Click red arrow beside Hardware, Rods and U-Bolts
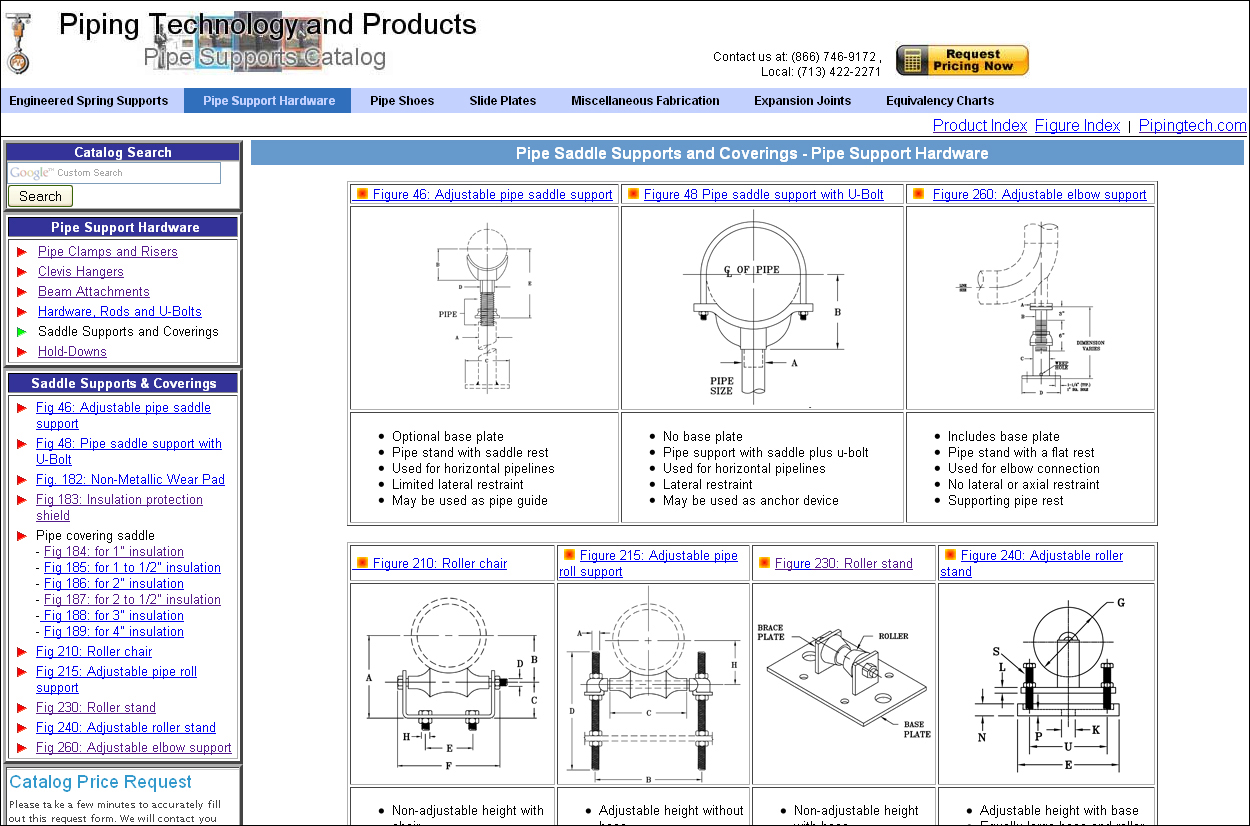Image resolution: width=1250 pixels, height=826 pixels. tap(22, 312)
